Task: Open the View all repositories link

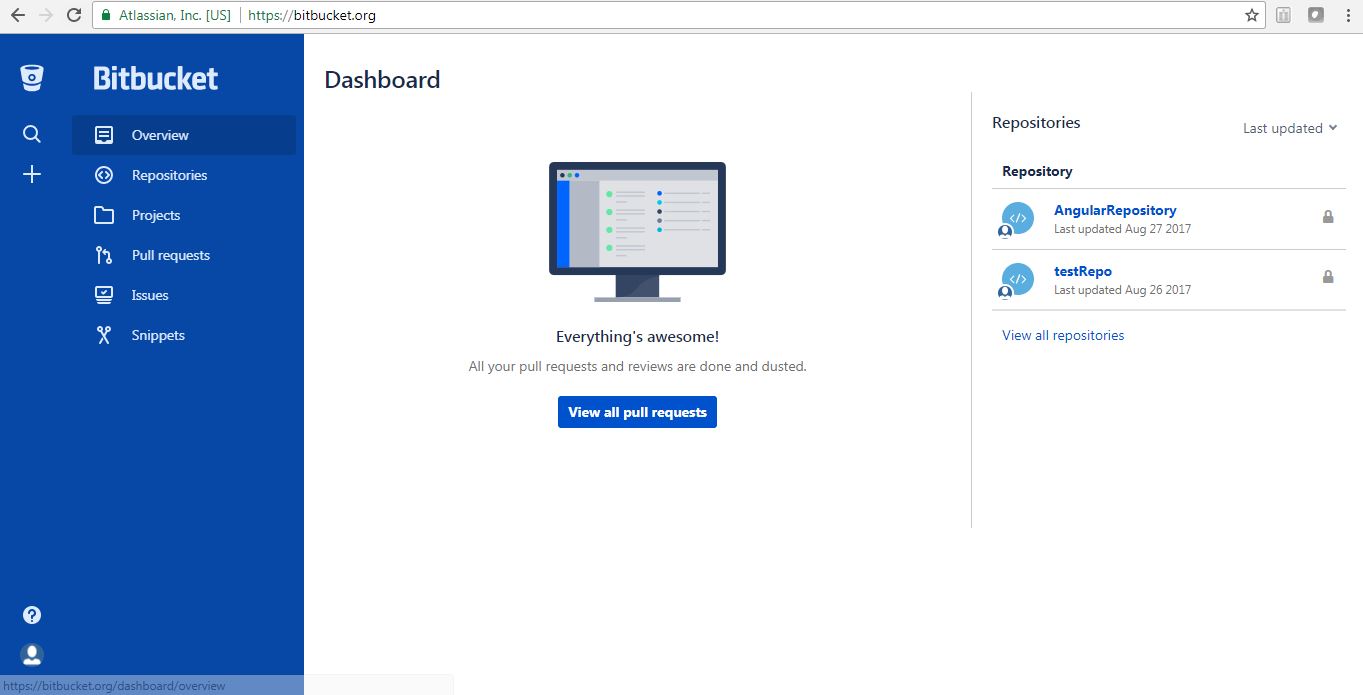Action: pos(1062,335)
